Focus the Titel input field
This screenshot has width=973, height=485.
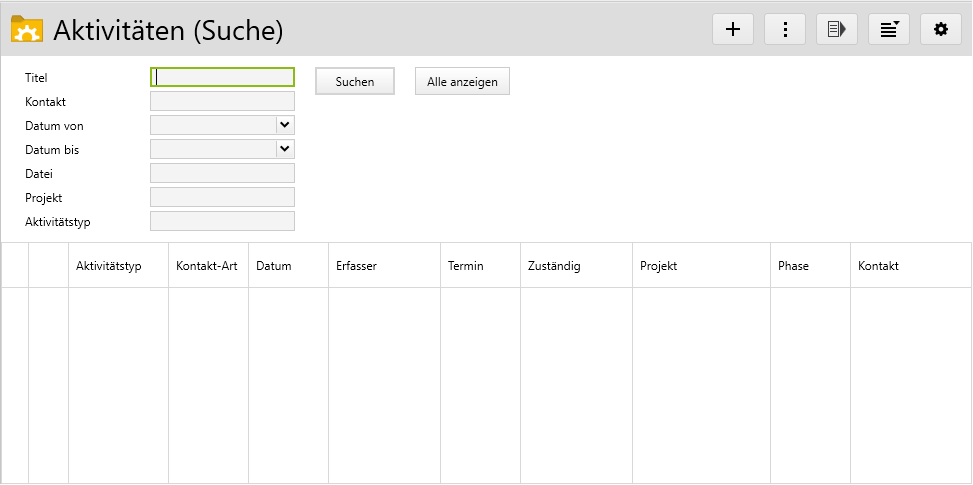click(x=222, y=77)
